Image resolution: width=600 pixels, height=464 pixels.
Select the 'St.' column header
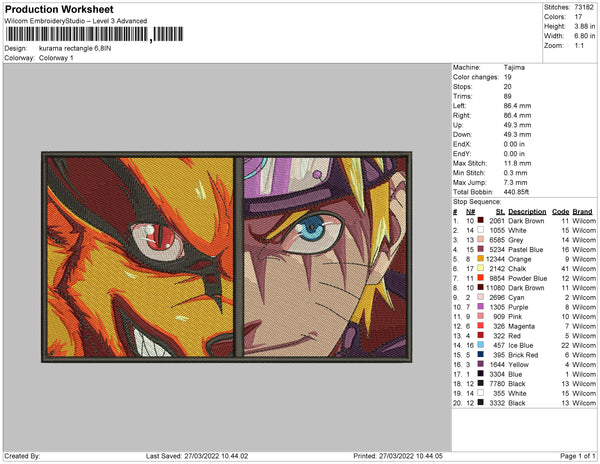coord(500,212)
